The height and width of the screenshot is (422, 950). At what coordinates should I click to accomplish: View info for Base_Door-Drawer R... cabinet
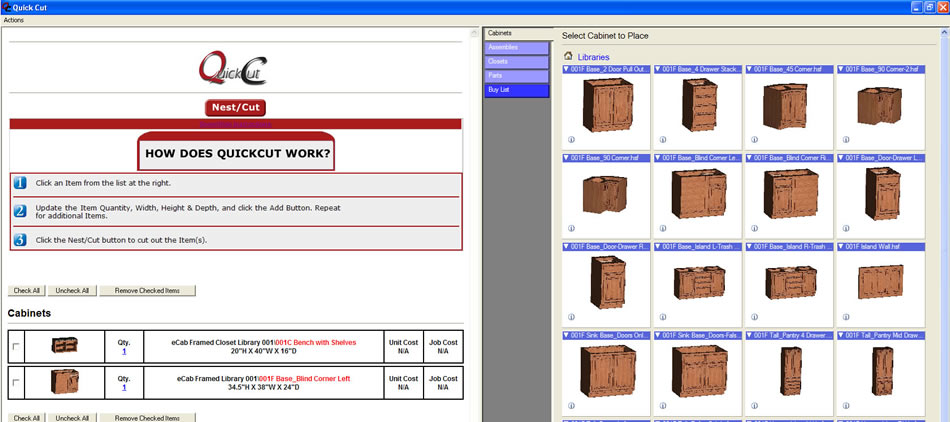[x=571, y=317]
